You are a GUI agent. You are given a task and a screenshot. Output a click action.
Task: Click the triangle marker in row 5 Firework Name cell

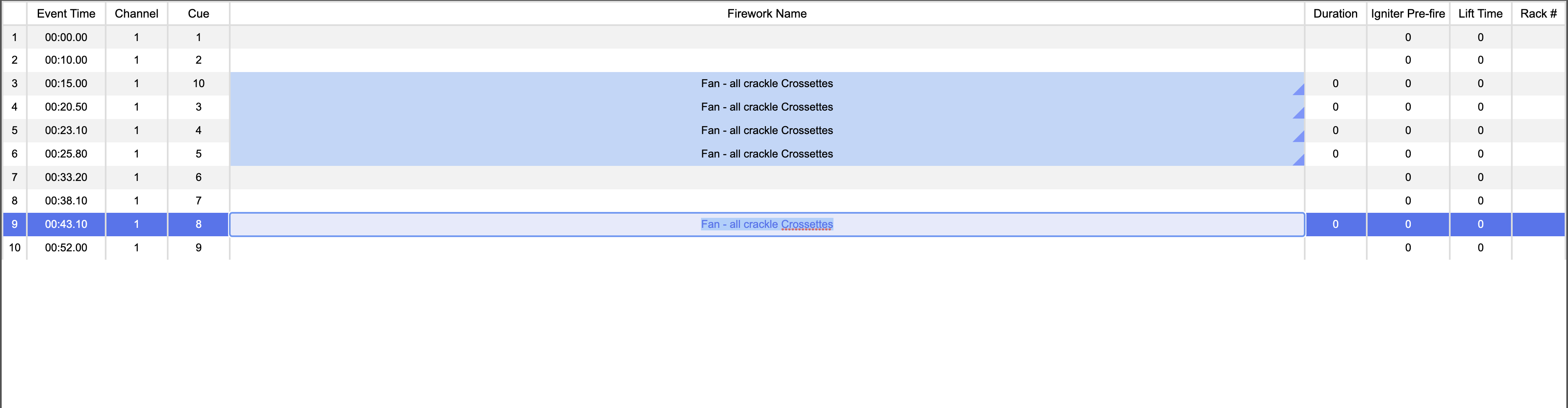[x=1300, y=137]
